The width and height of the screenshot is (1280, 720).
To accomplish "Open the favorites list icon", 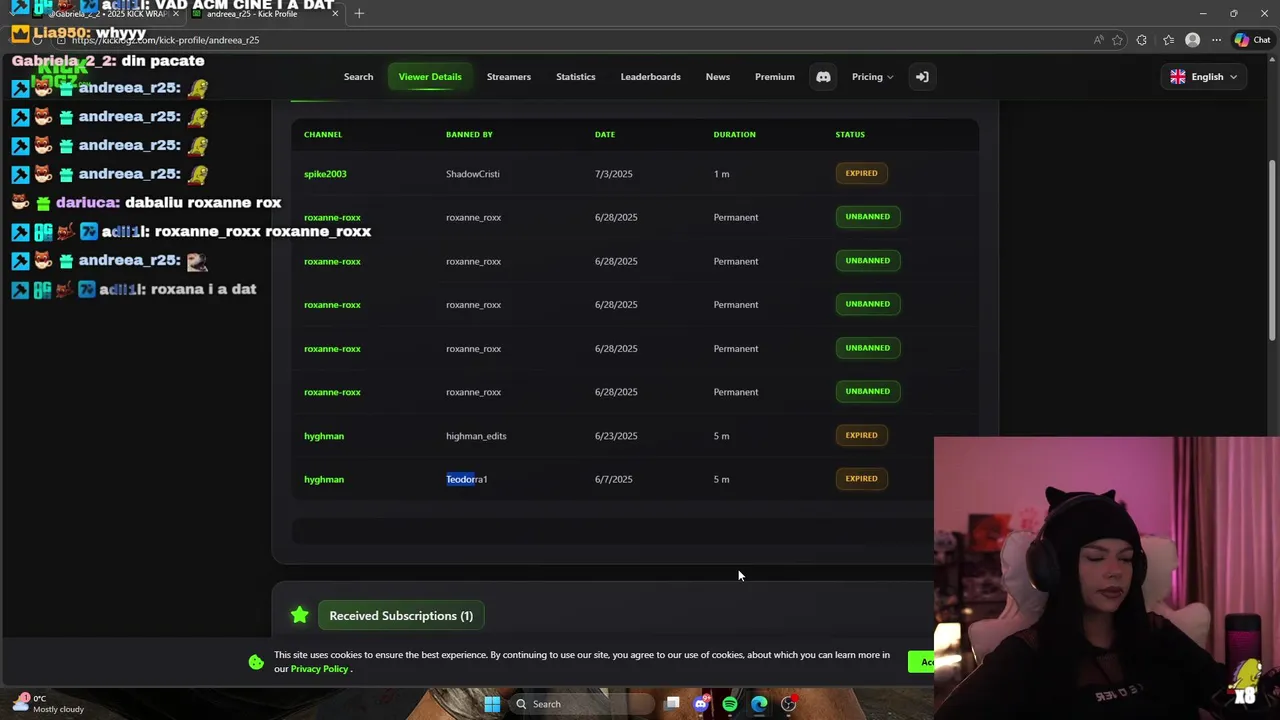I will pyautogui.click(x=1168, y=40).
